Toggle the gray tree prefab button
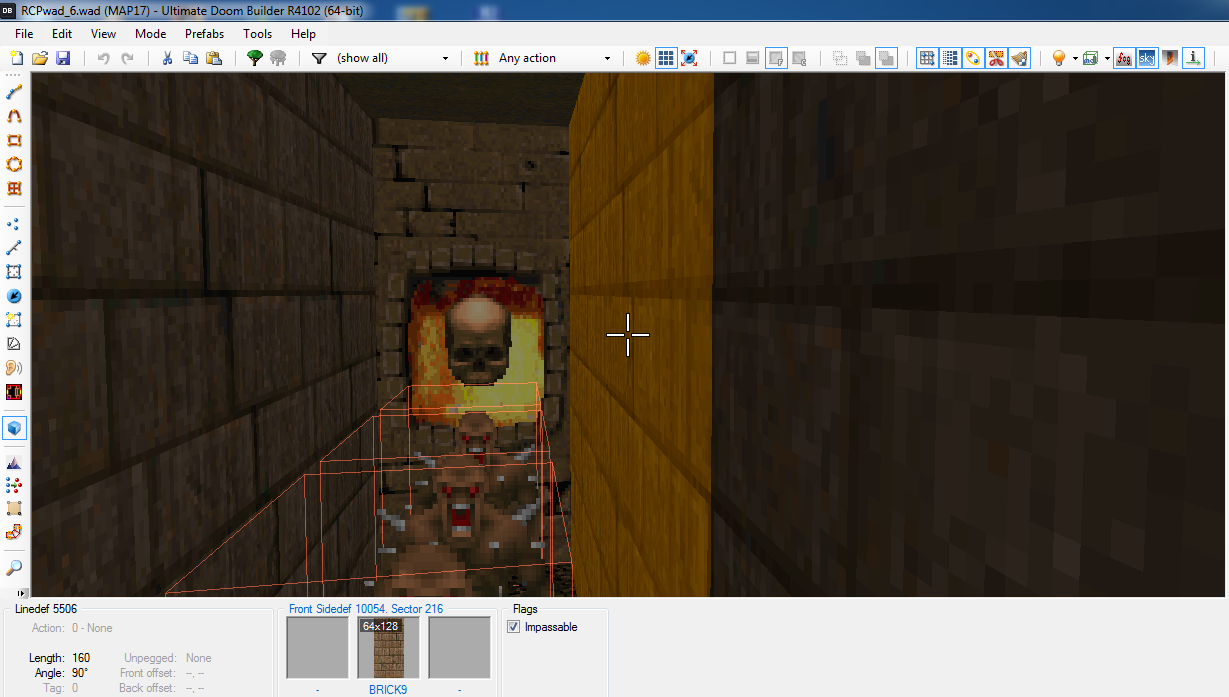Viewport: 1229px width, 697px height. click(278, 58)
